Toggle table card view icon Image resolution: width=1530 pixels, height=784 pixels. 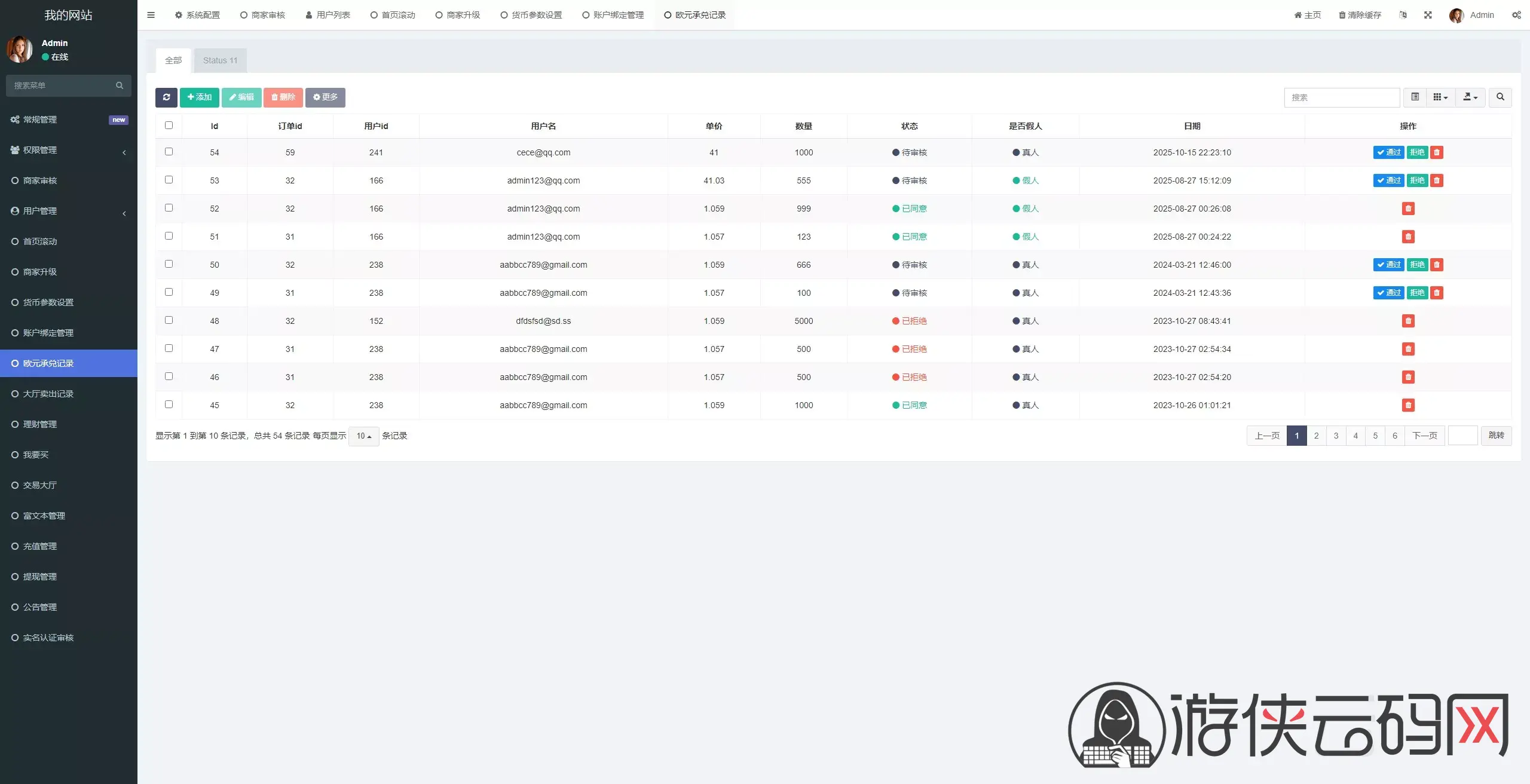(x=1415, y=97)
